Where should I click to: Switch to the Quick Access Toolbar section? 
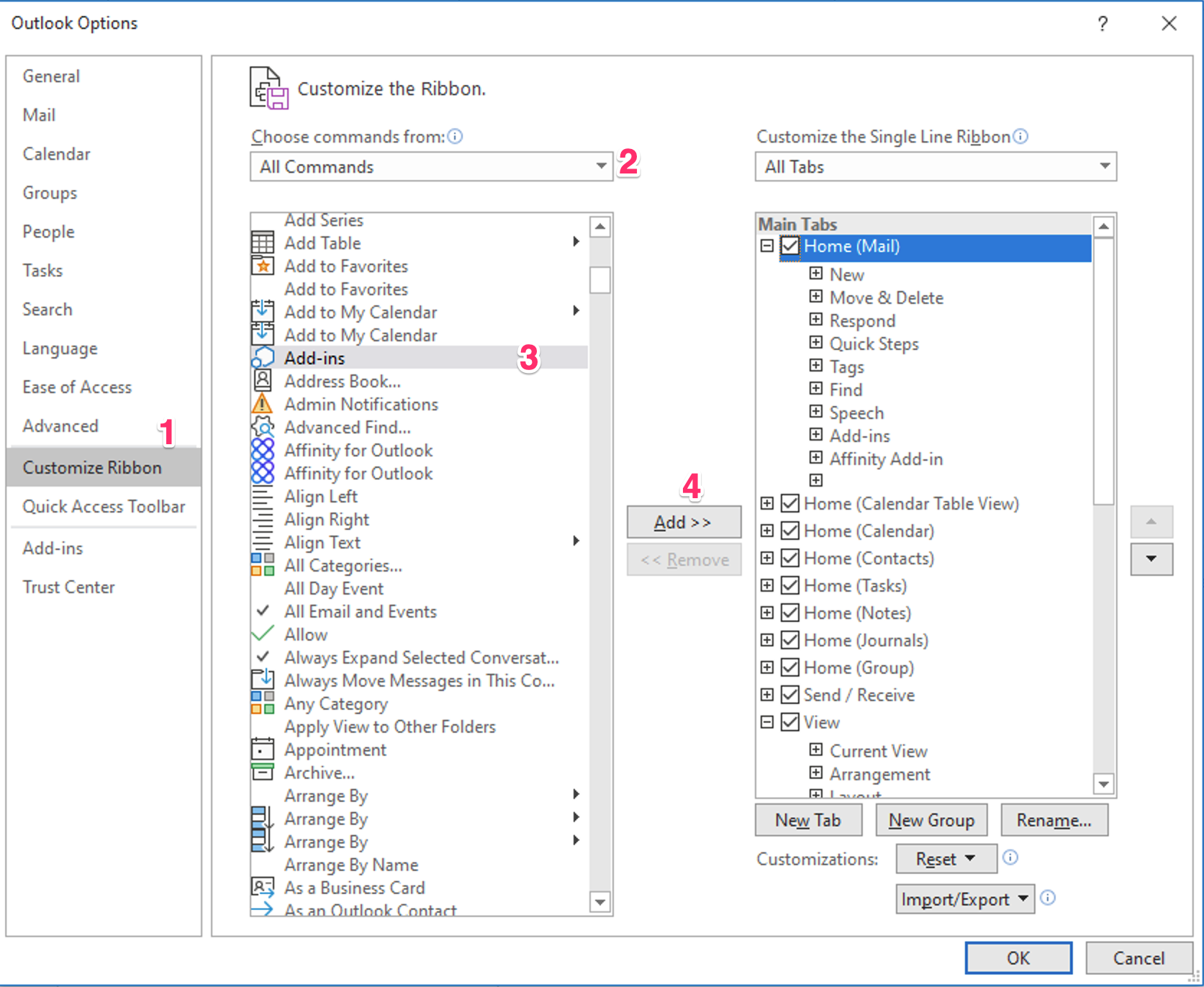[x=104, y=507]
